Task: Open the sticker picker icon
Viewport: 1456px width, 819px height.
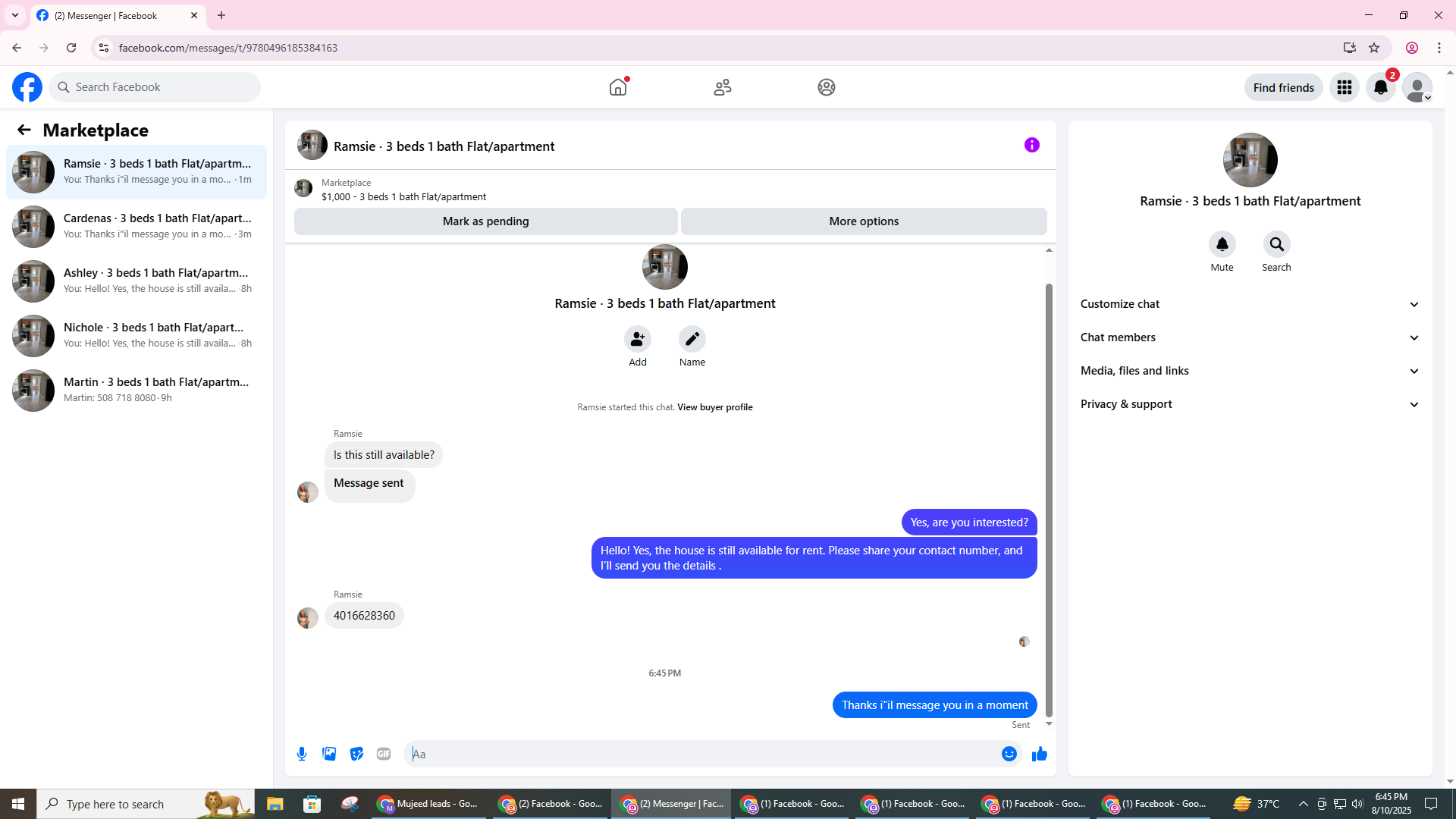Action: click(356, 754)
